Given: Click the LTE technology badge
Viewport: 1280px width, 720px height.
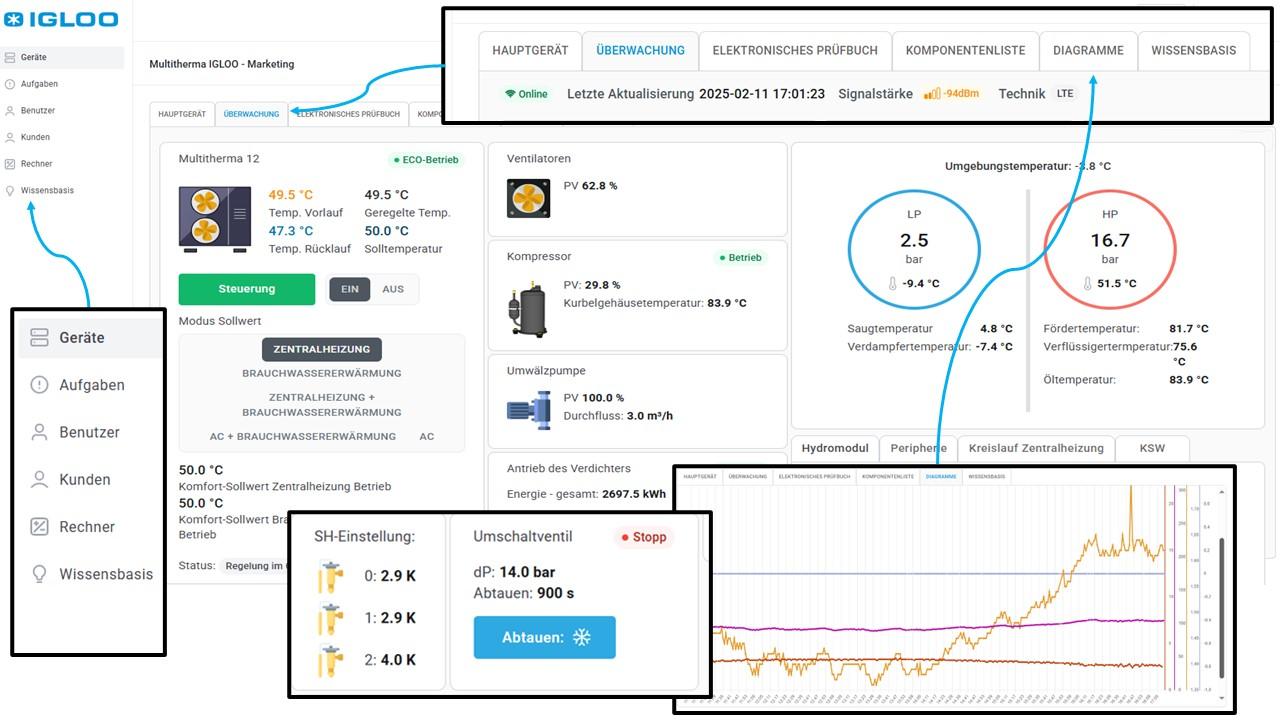Looking at the screenshot, I should tap(1065, 93).
